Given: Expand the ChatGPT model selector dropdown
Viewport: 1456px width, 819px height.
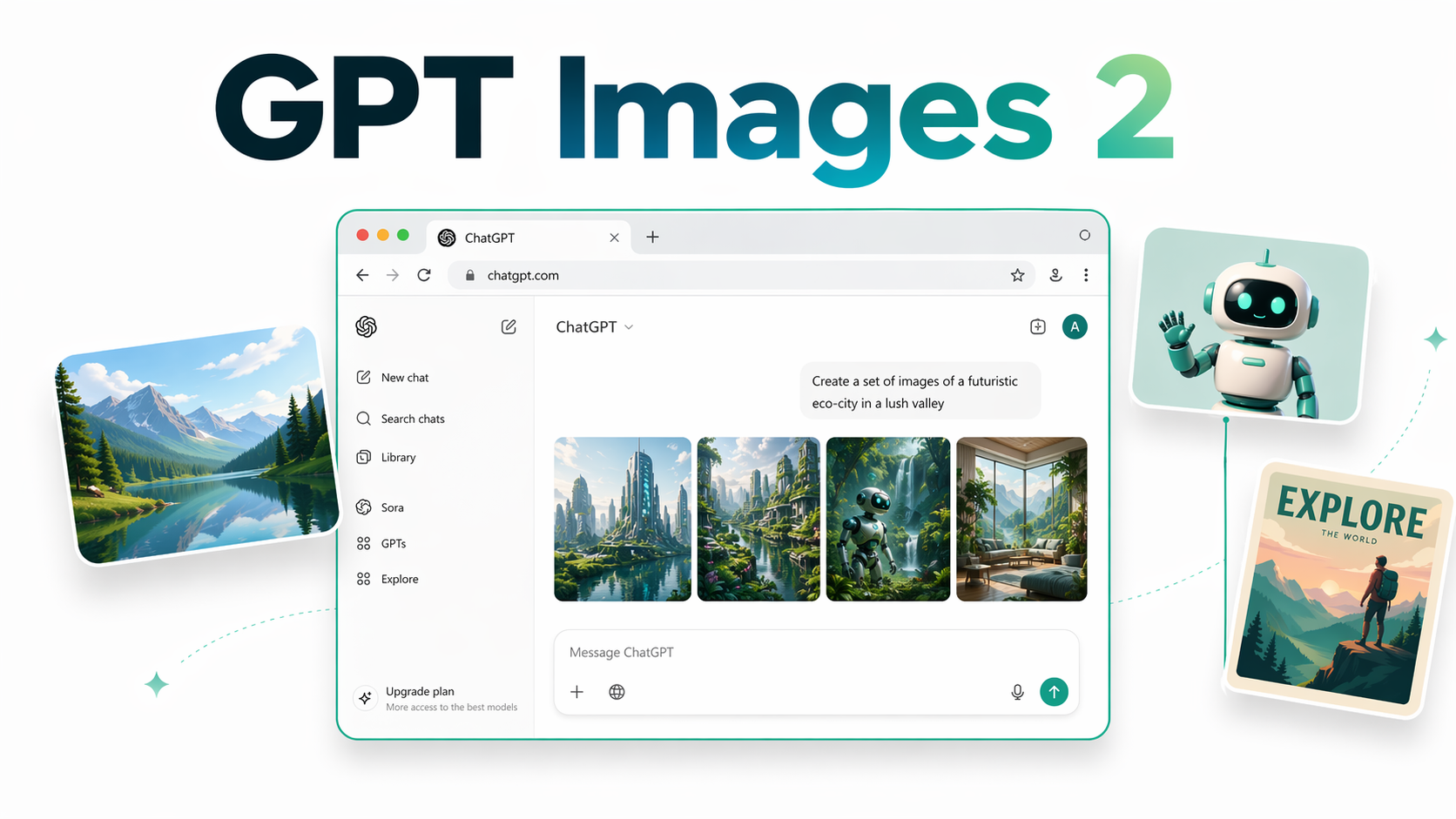Looking at the screenshot, I should click(x=595, y=327).
